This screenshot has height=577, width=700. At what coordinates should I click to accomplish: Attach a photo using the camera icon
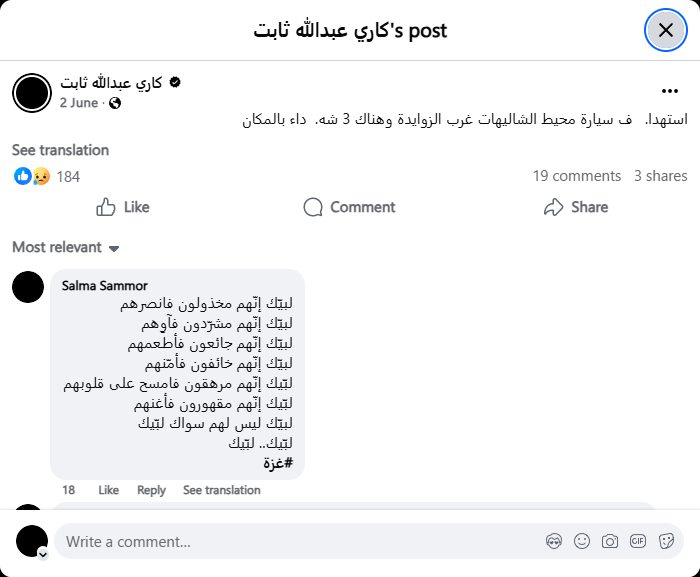coord(610,541)
